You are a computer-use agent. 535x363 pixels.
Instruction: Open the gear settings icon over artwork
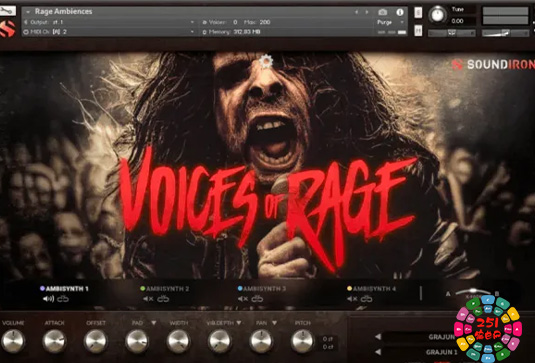[x=266, y=61]
